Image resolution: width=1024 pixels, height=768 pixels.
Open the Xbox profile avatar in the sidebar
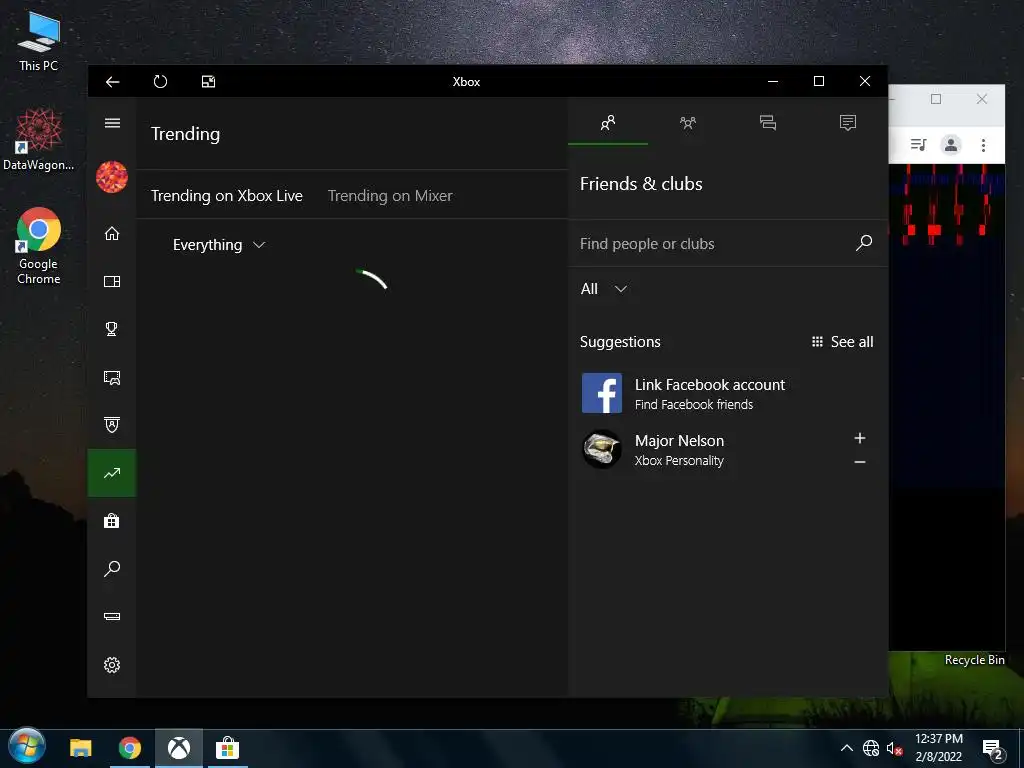112,177
